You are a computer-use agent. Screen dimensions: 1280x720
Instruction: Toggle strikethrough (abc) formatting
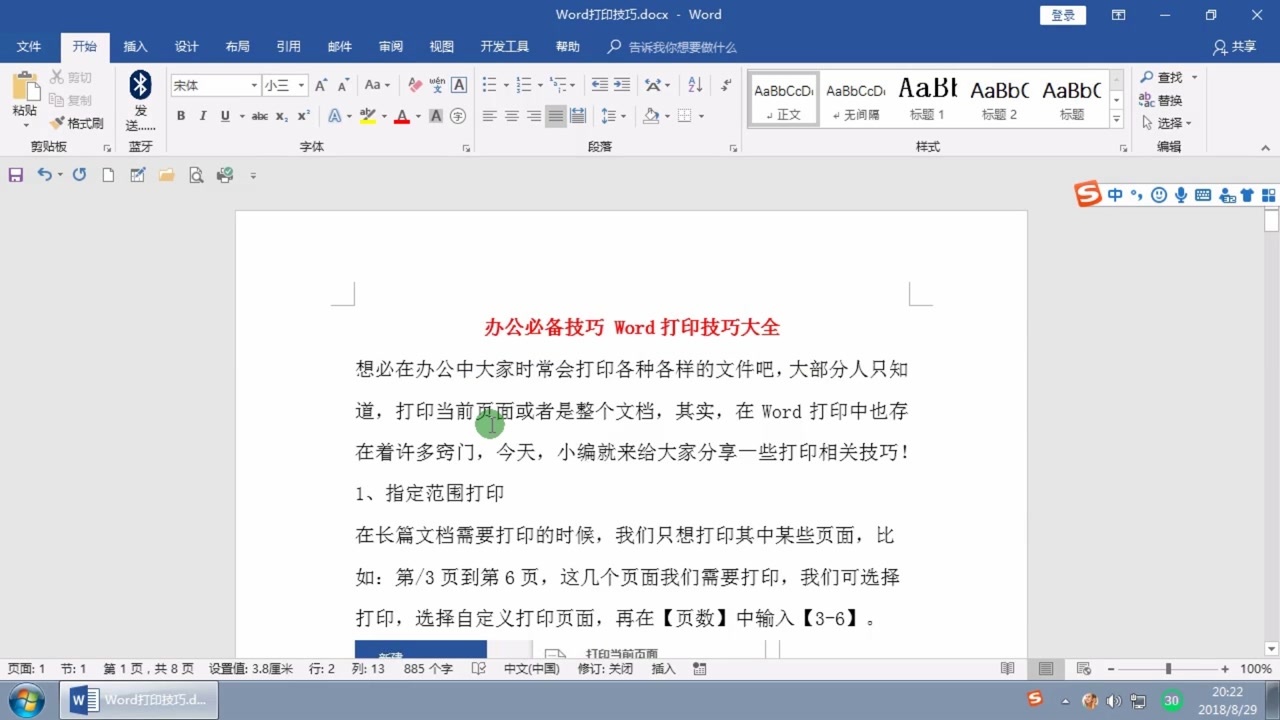pyautogui.click(x=259, y=116)
